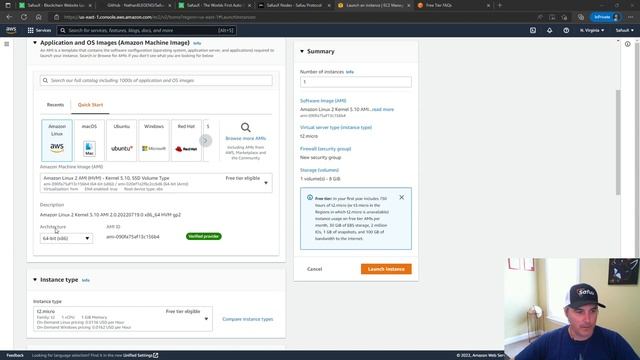Select the Amazon Linux AMI tile
The width and height of the screenshot is (640, 360).
click(x=57, y=140)
